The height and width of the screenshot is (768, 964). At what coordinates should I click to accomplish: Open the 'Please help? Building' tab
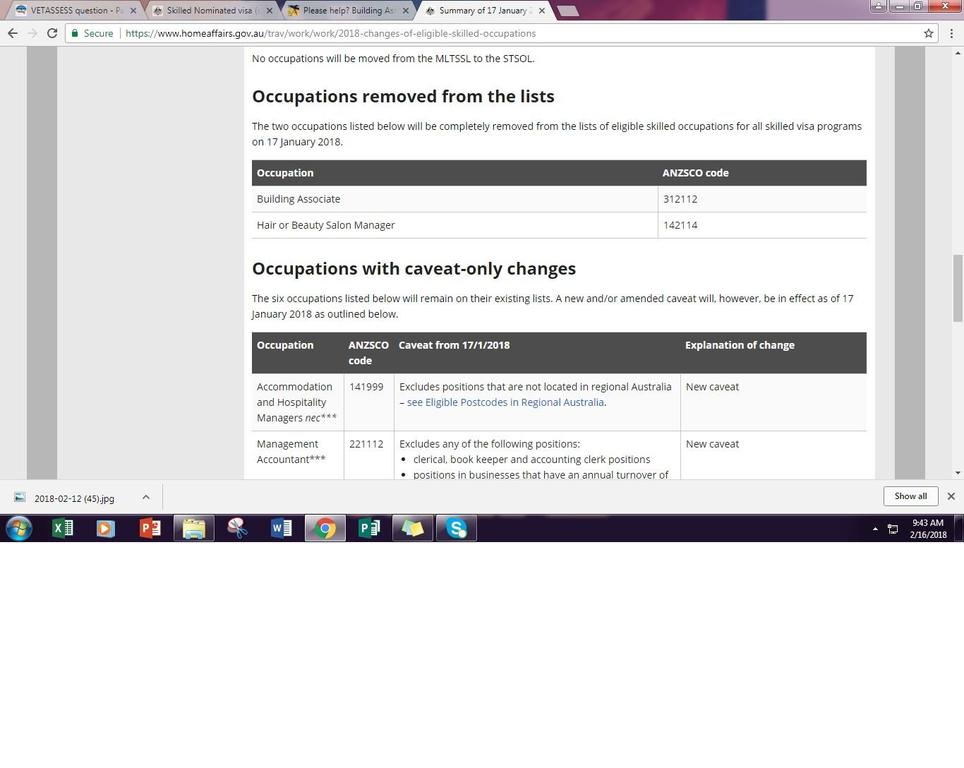(x=345, y=10)
